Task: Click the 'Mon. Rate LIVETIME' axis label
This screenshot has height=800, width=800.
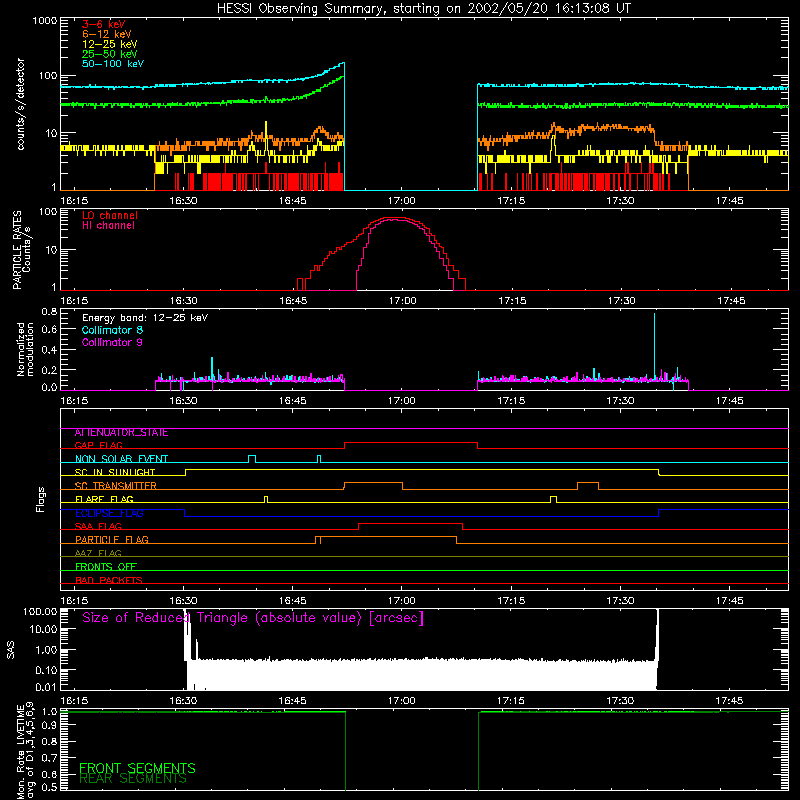Action: (x=21, y=752)
